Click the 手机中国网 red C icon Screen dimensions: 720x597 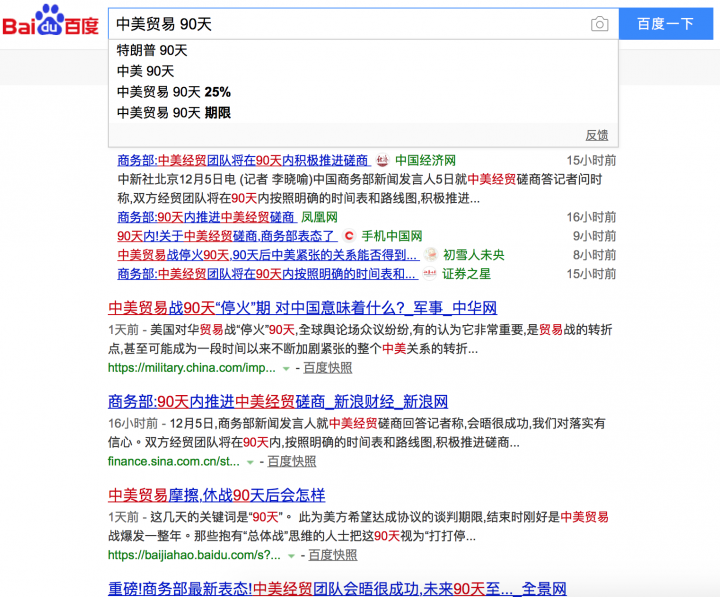(x=349, y=236)
